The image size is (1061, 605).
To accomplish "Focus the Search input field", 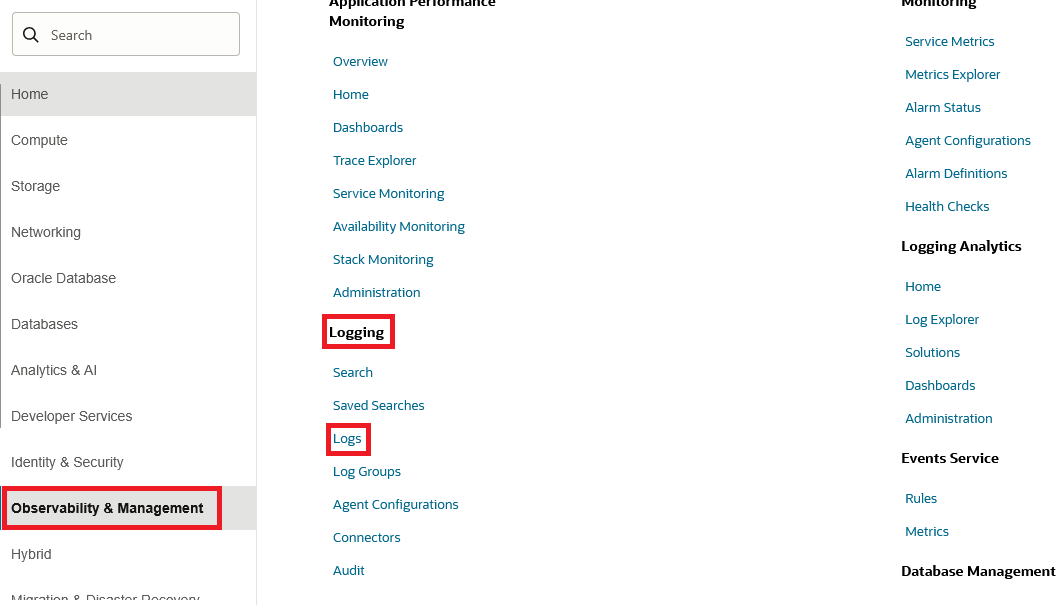I will [x=140, y=35].
